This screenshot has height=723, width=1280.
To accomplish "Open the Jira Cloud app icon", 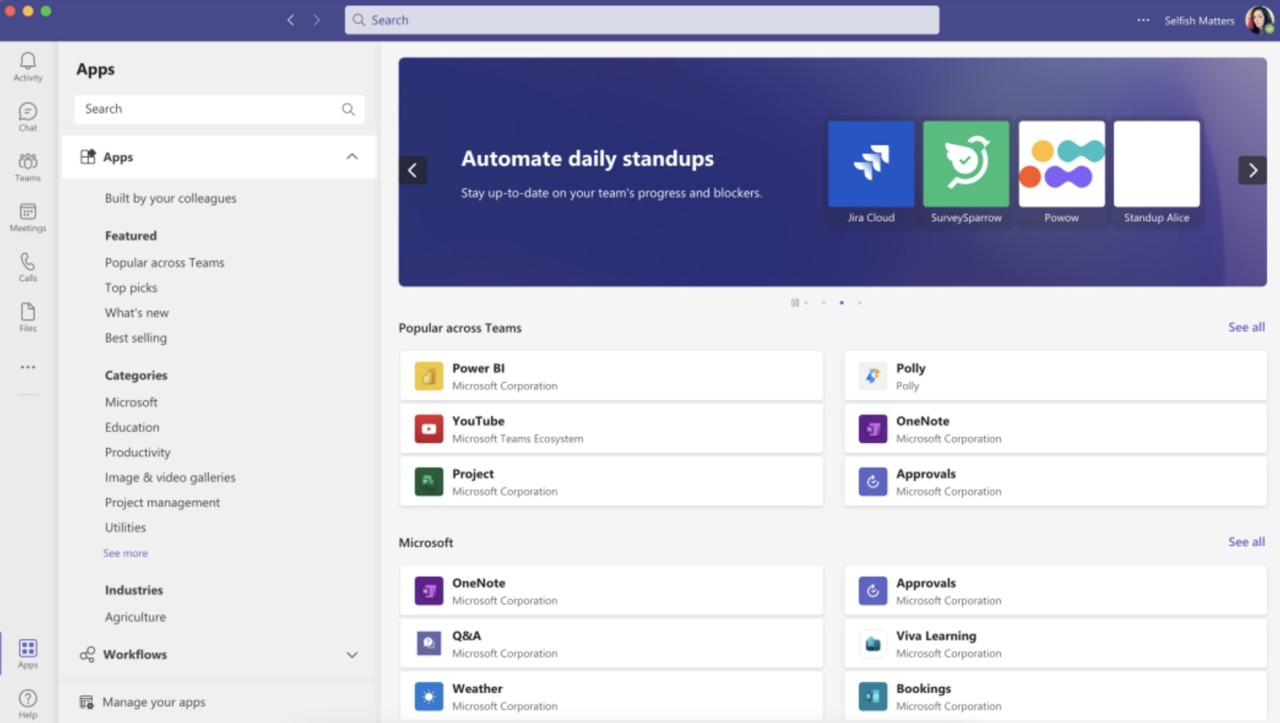I will pyautogui.click(x=870, y=165).
